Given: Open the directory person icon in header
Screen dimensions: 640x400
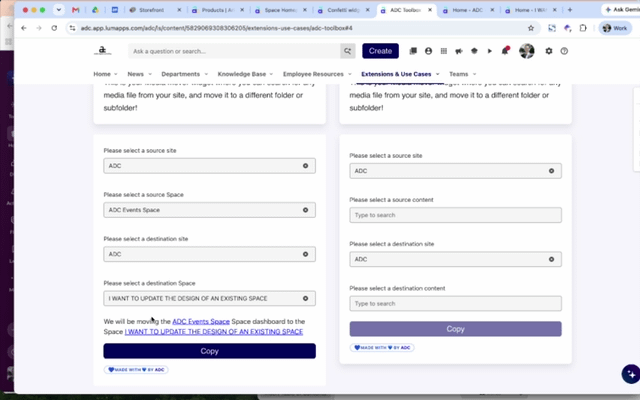Looking at the screenshot, I should pos(428,51).
